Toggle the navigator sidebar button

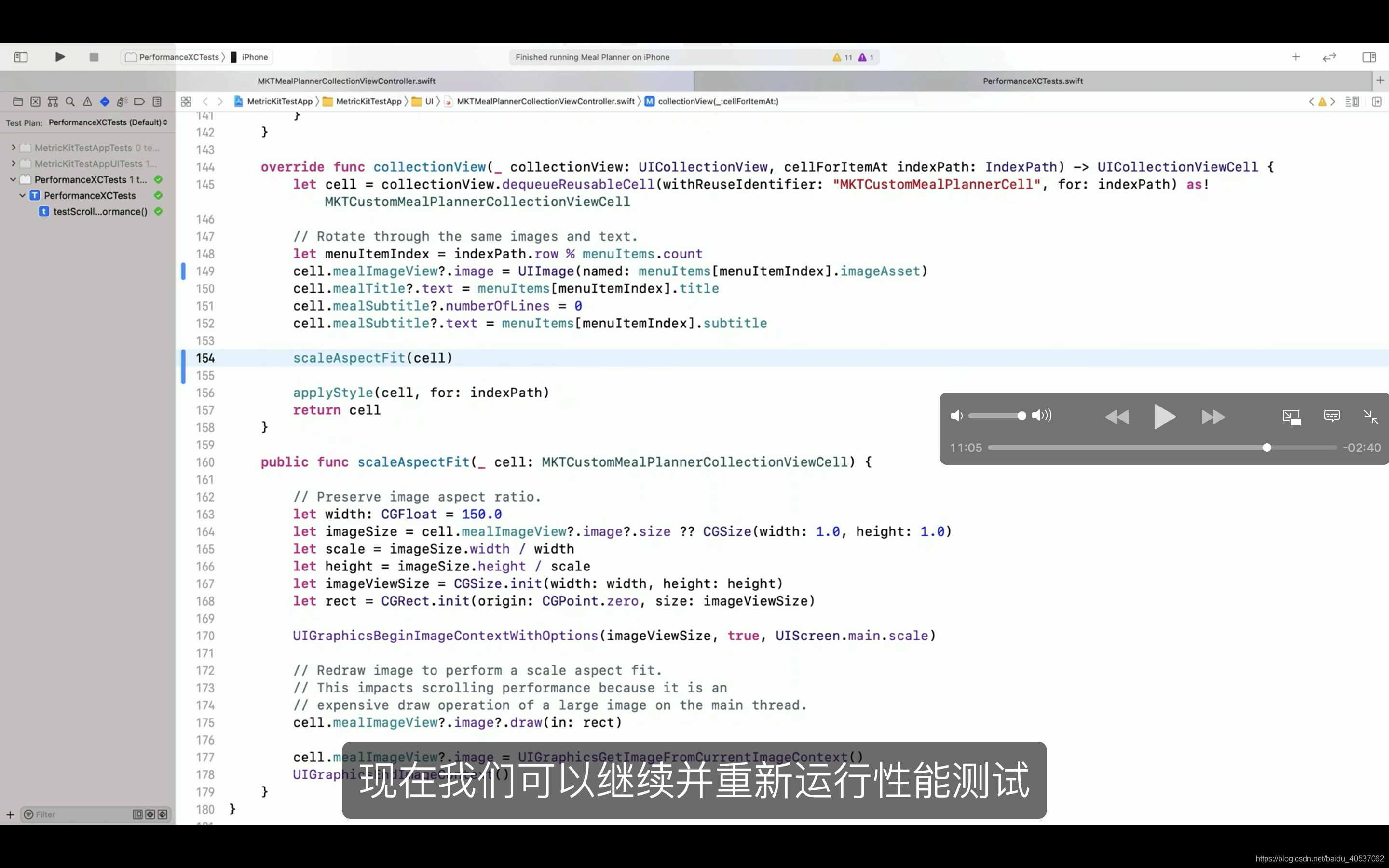tap(21, 57)
